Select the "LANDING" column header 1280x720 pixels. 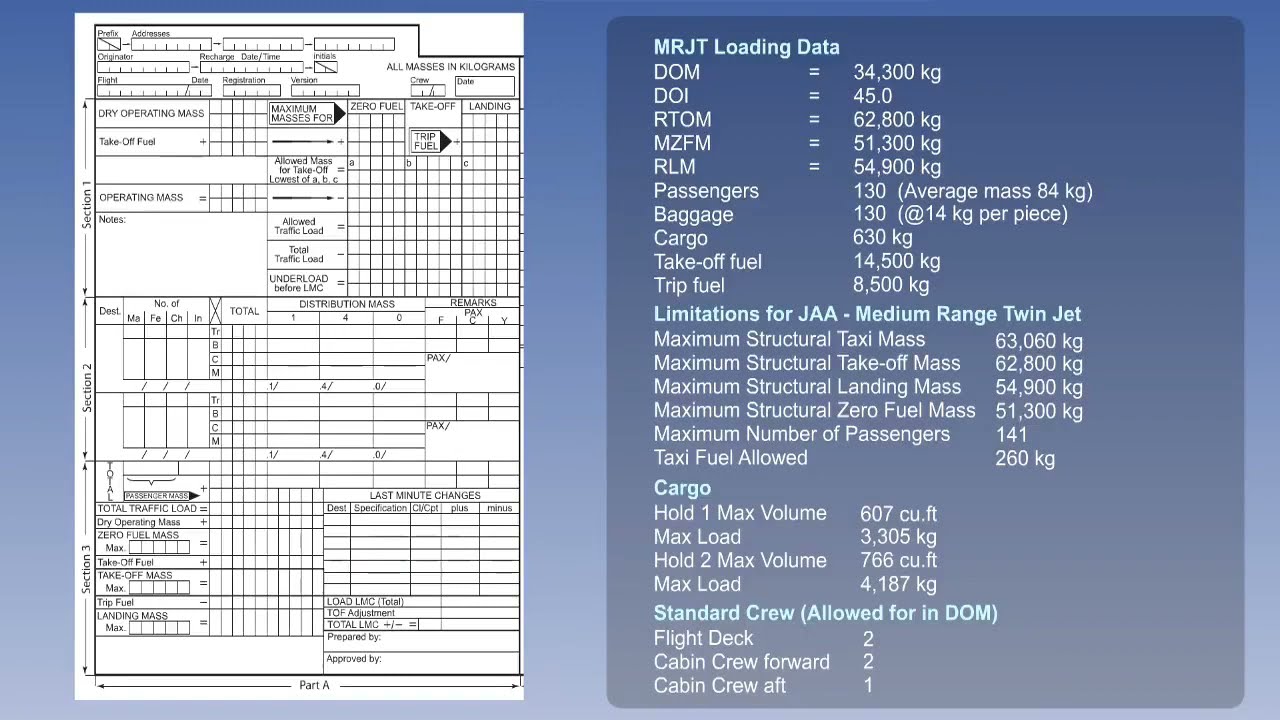490,106
